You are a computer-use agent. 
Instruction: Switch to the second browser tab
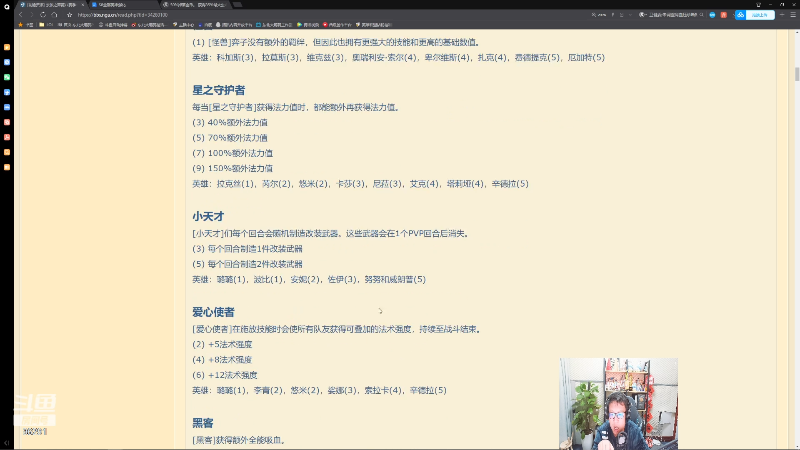(x=124, y=5)
